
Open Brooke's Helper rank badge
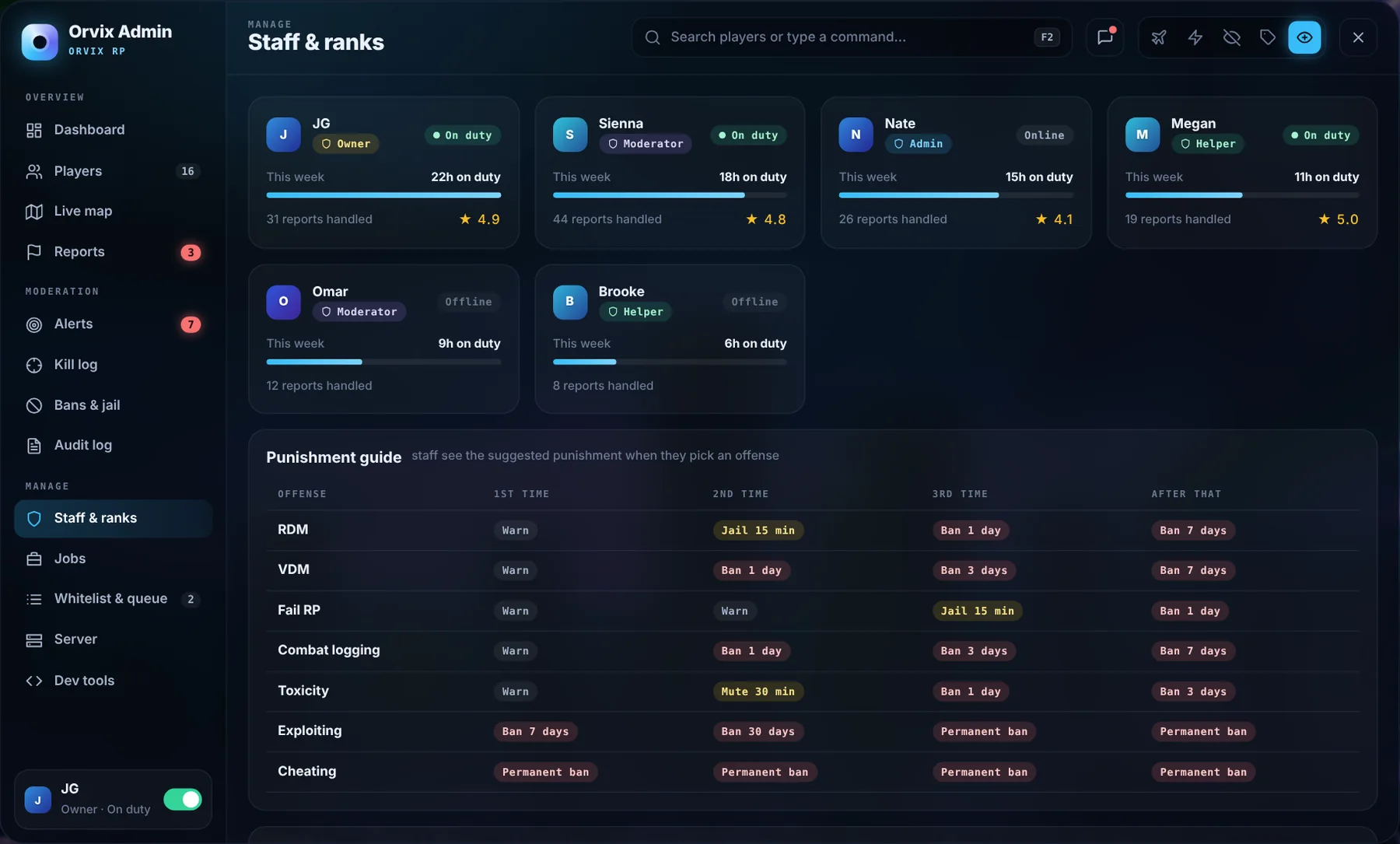(x=635, y=312)
